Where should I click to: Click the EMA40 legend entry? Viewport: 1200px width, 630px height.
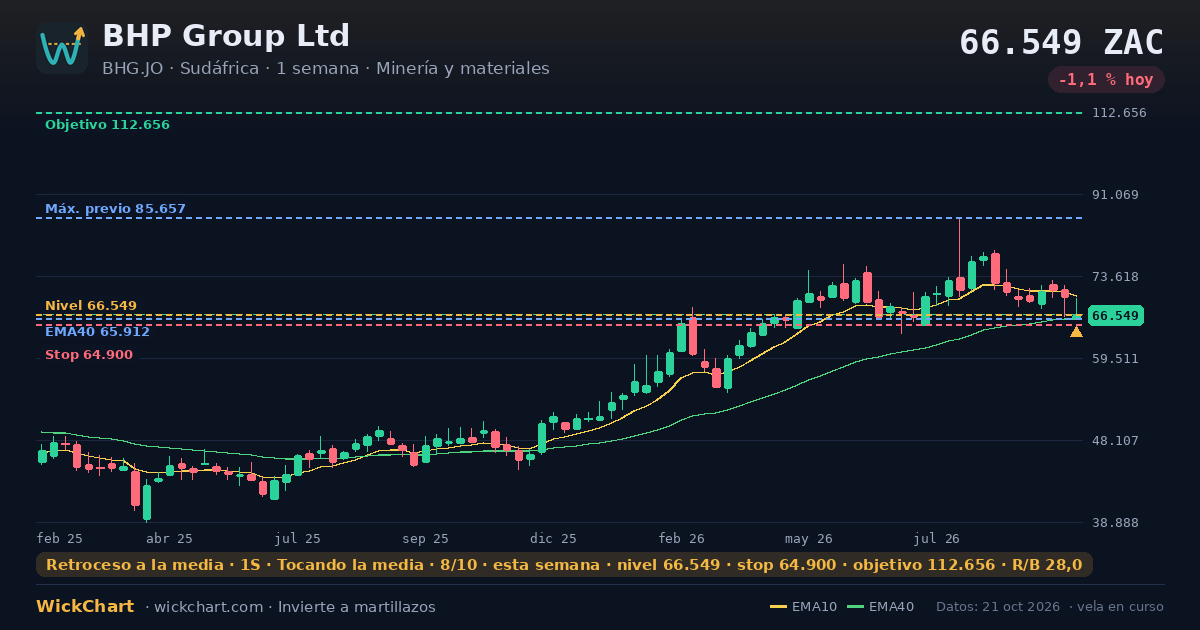881,607
